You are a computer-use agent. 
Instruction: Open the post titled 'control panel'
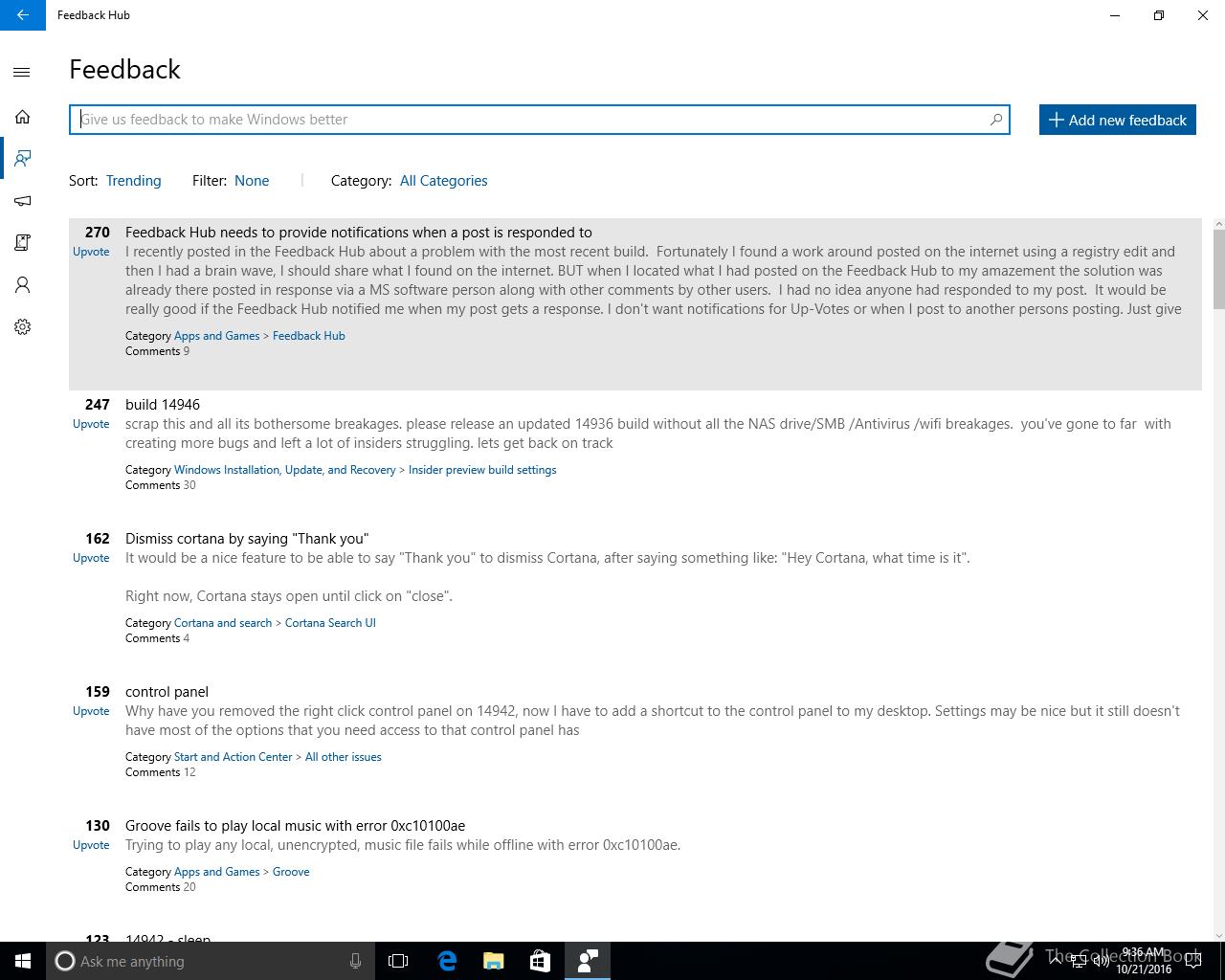(x=167, y=692)
